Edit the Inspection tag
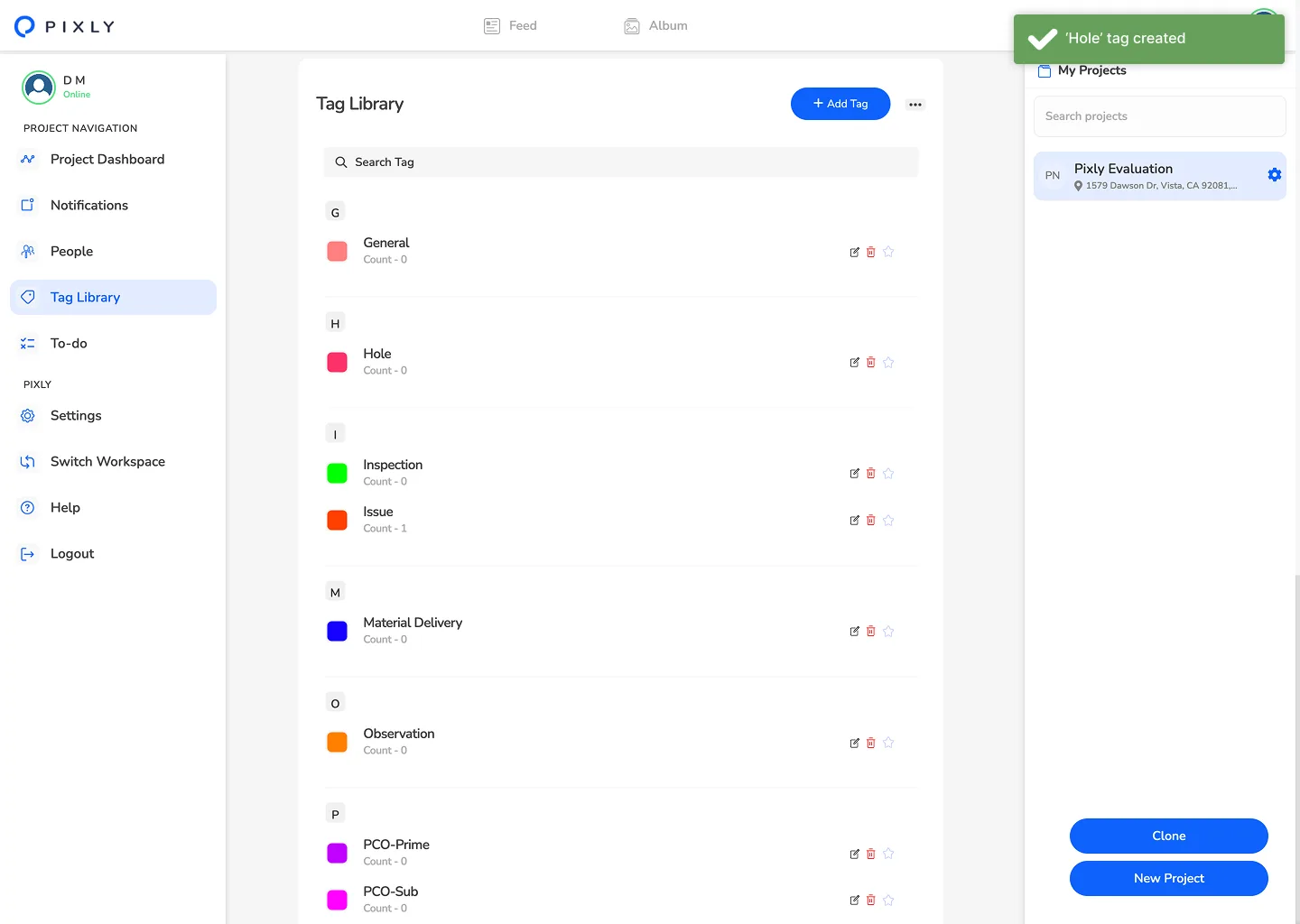The image size is (1300, 924). [x=854, y=474]
